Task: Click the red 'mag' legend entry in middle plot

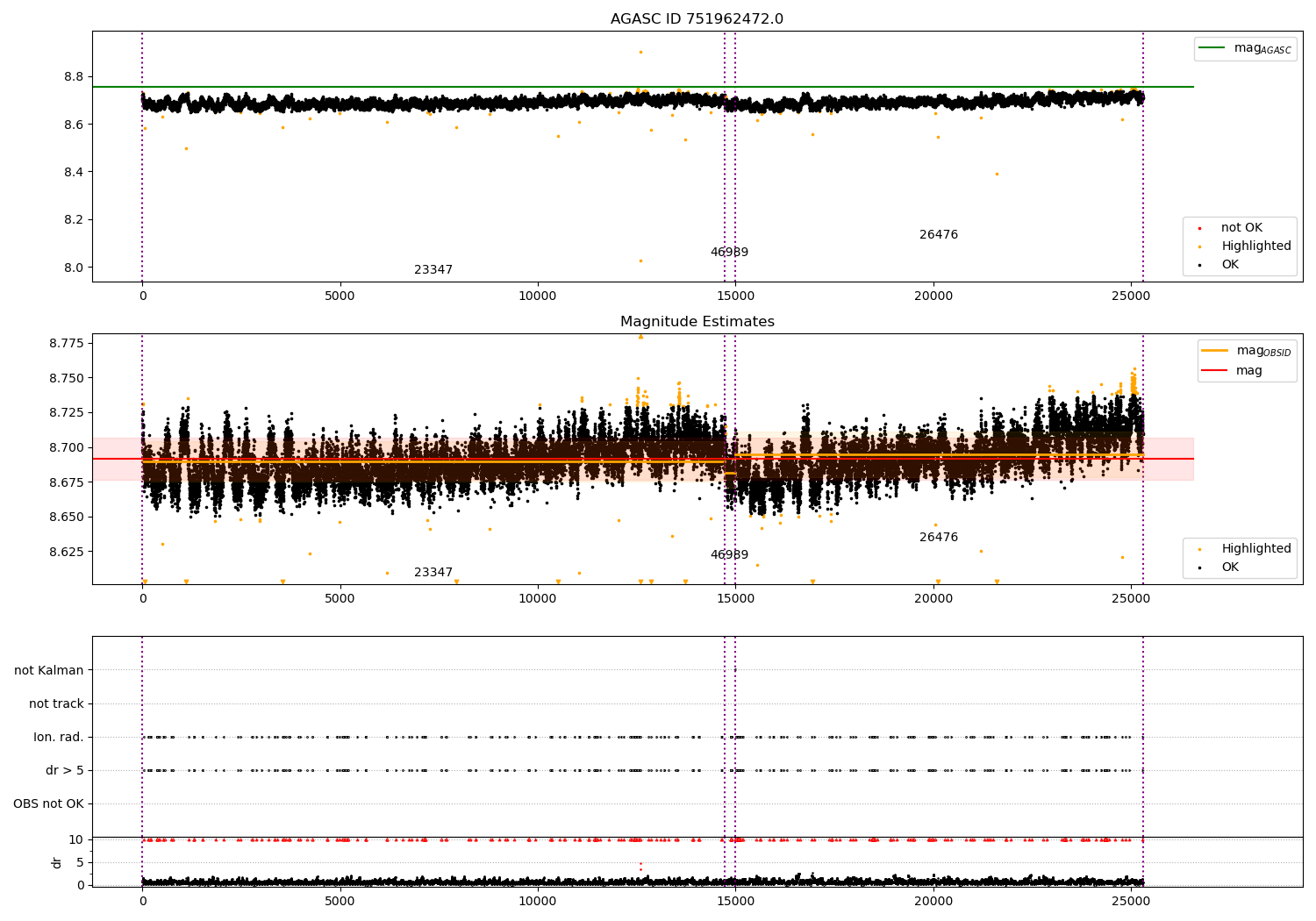Action: click(x=1233, y=371)
